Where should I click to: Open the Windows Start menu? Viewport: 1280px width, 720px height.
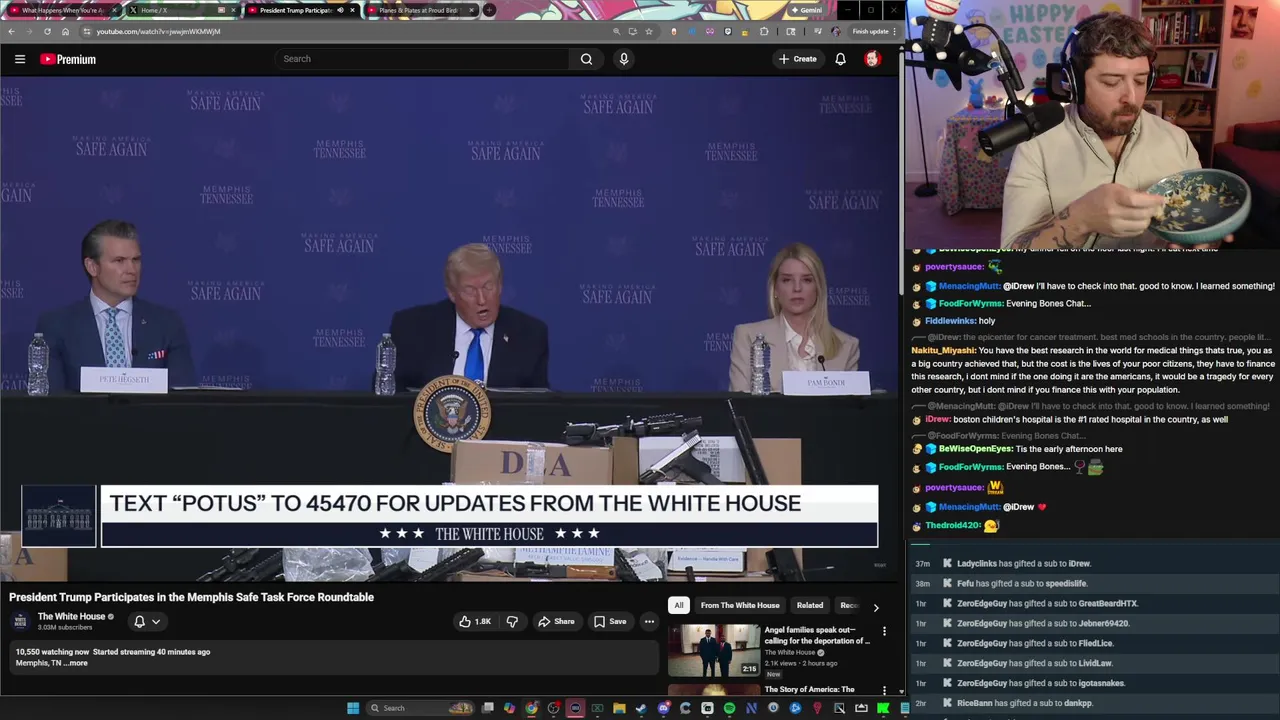point(353,708)
